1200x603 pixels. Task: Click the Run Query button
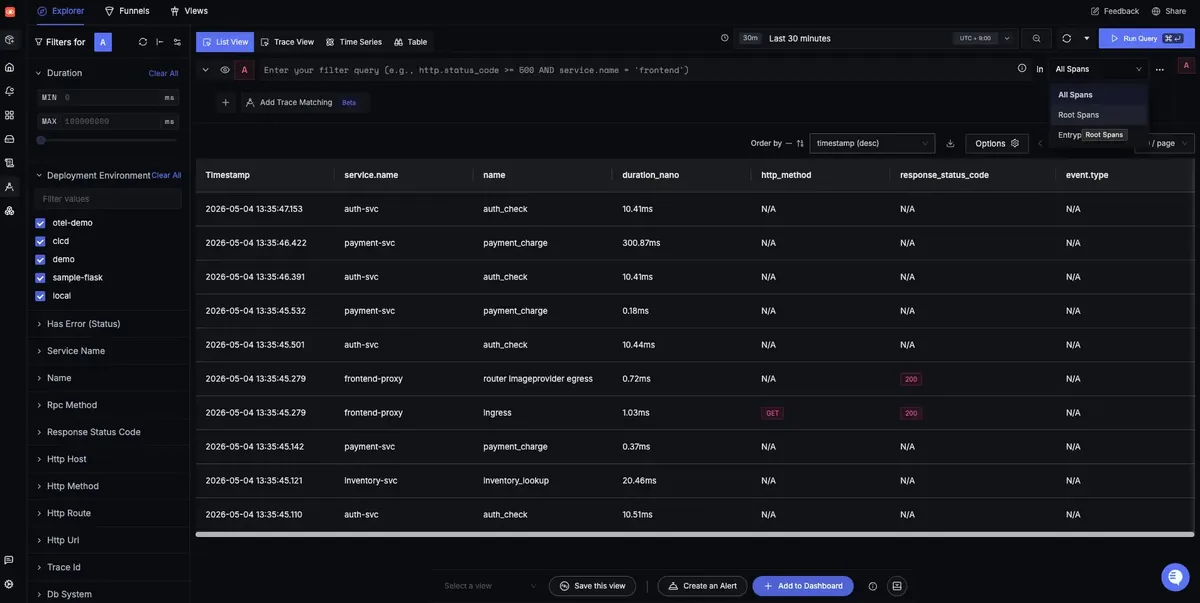[x=1146, y=38]
